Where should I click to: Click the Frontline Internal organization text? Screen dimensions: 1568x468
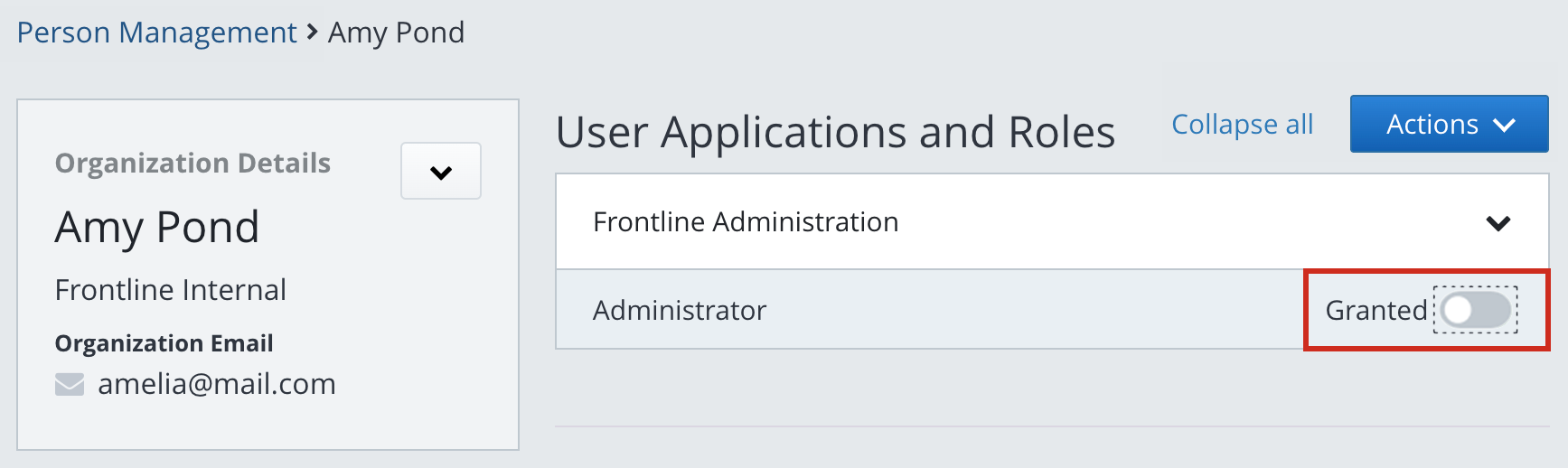pos(171,290)
